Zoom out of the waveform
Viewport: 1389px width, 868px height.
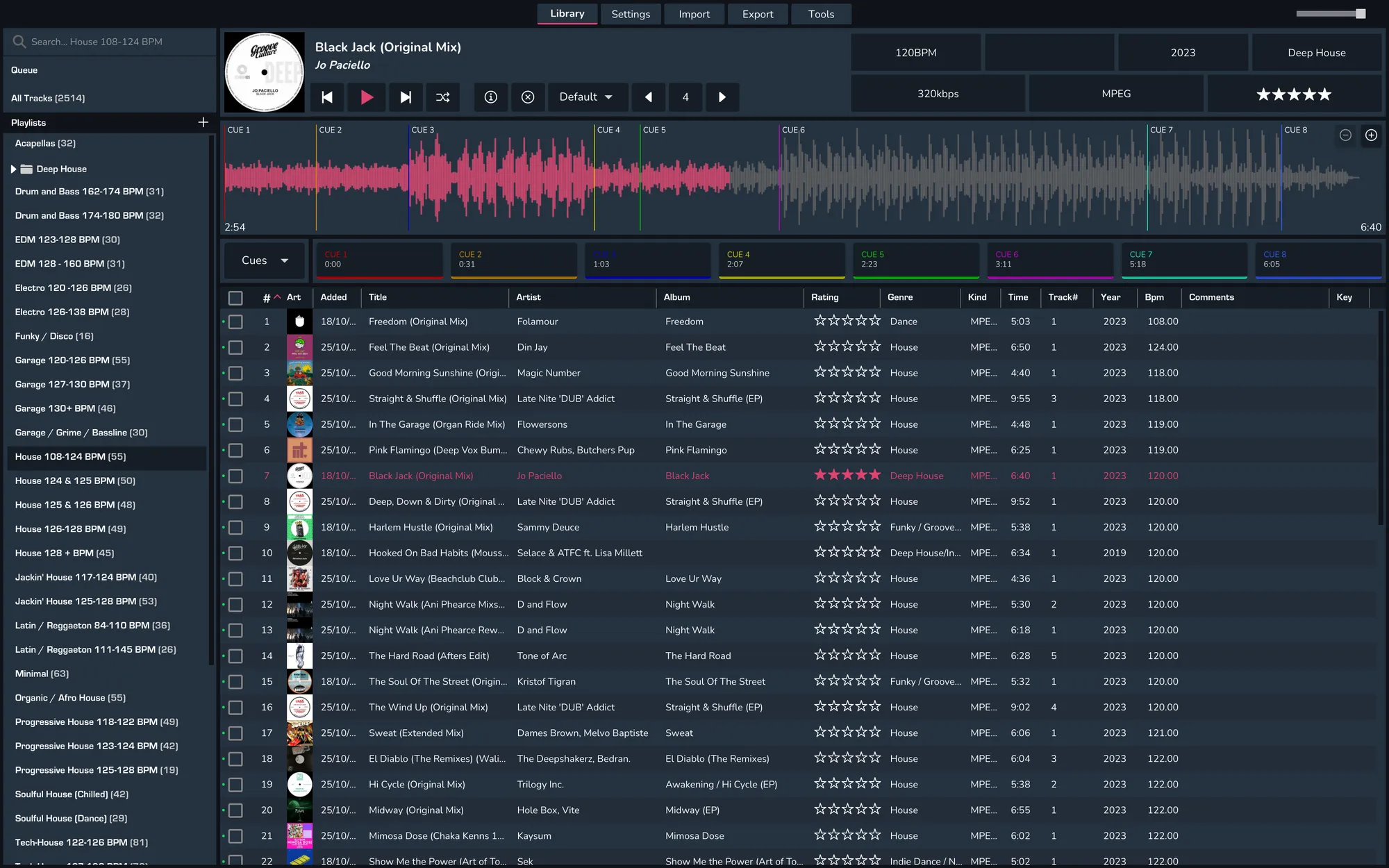(x=1345, y=135)
